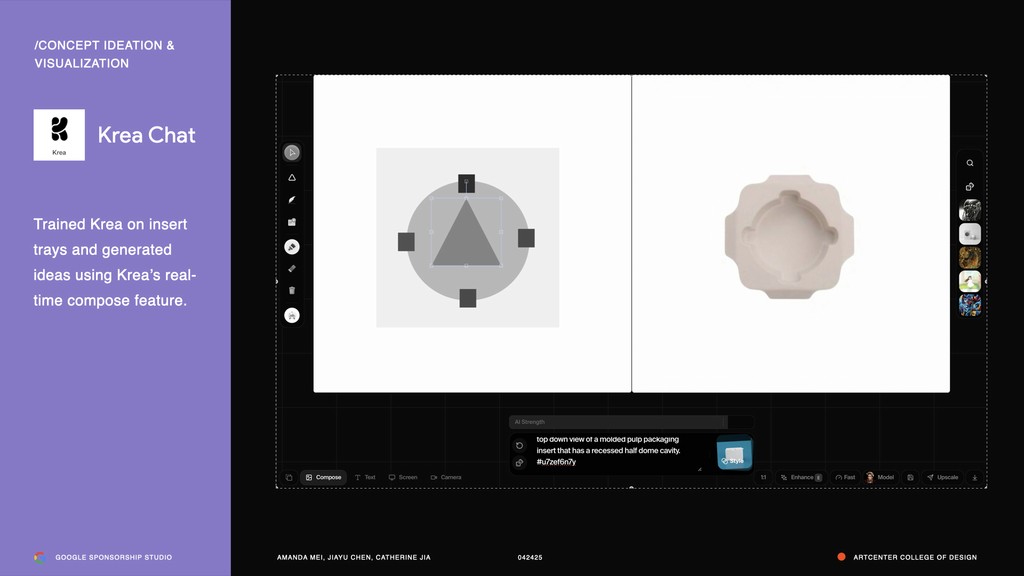Screen dimensions: 1024x576
Task: Switch to the Camera tab
Action: 446,477
